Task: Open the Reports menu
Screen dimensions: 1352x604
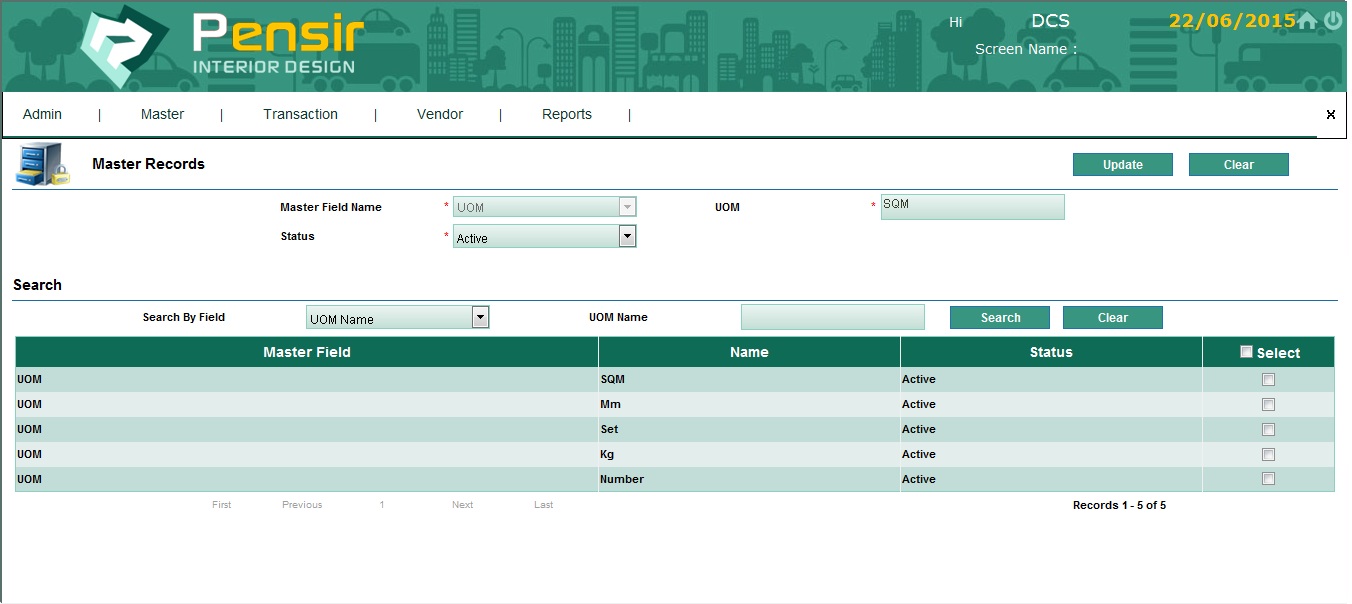Action: coord(567,115)
